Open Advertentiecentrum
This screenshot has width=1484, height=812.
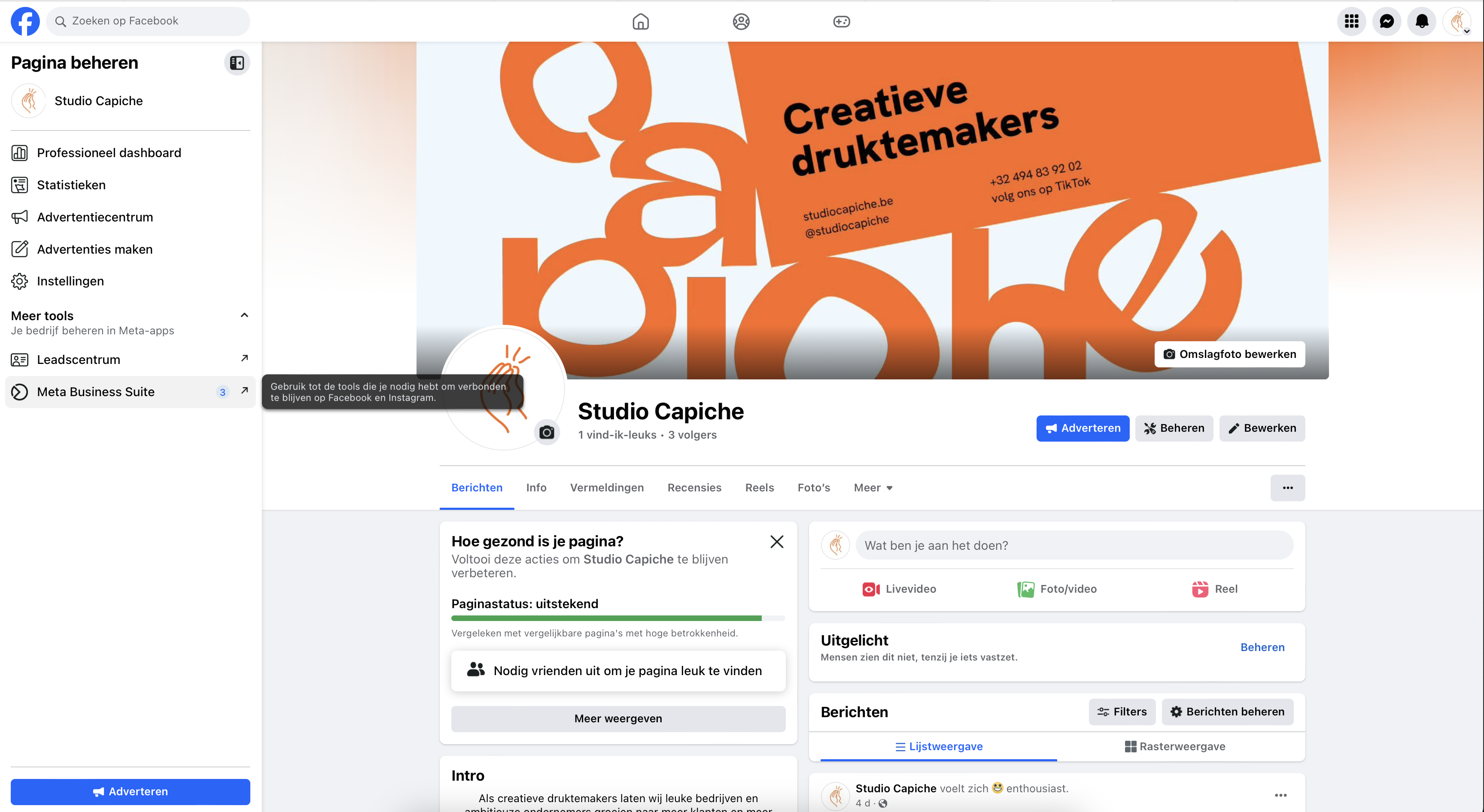[x=130, y=217]
